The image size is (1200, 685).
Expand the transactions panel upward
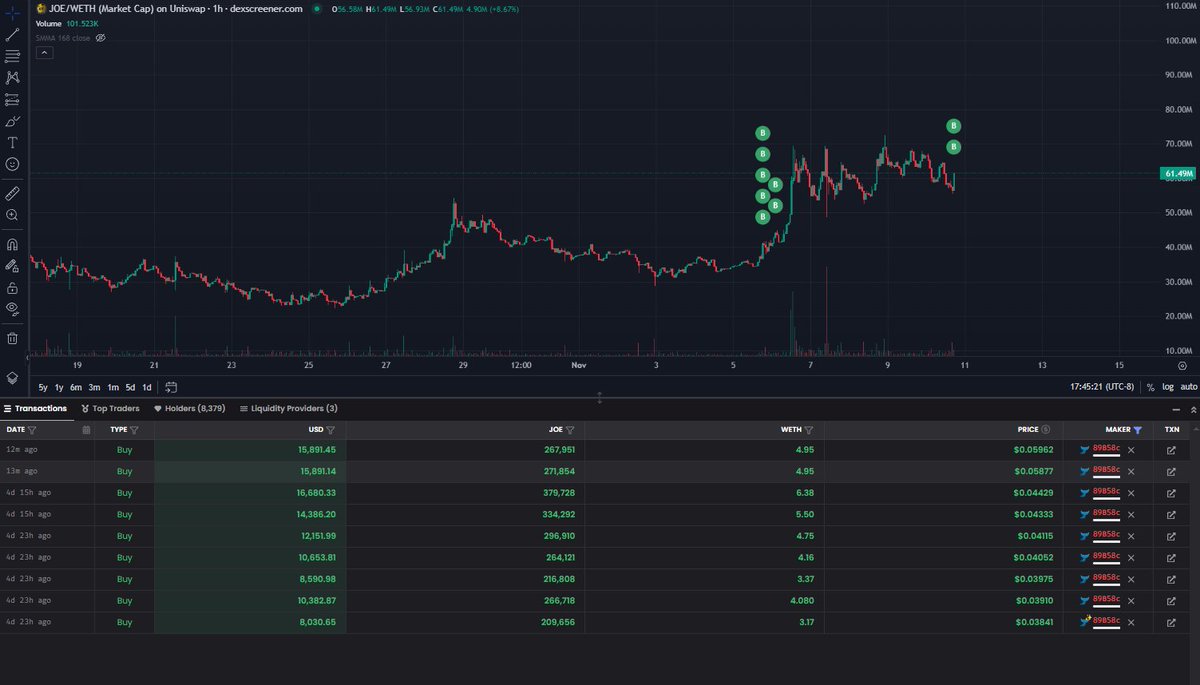(x=1192, y=409)
